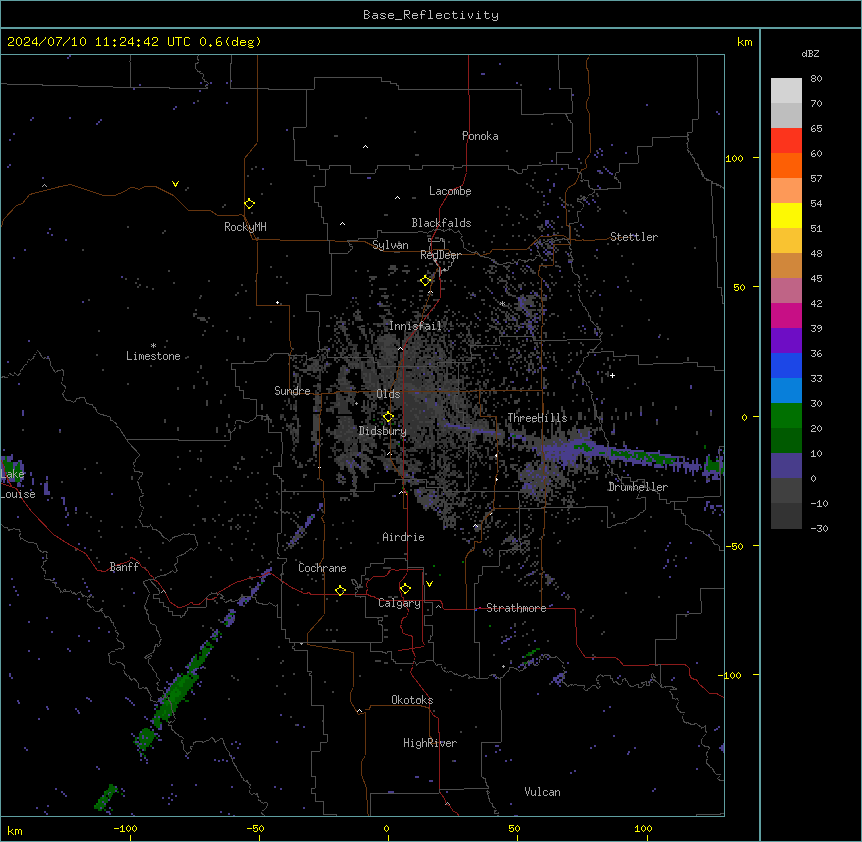
Task: Click the Innisfail city label
Action: click(x=415, y=326)
